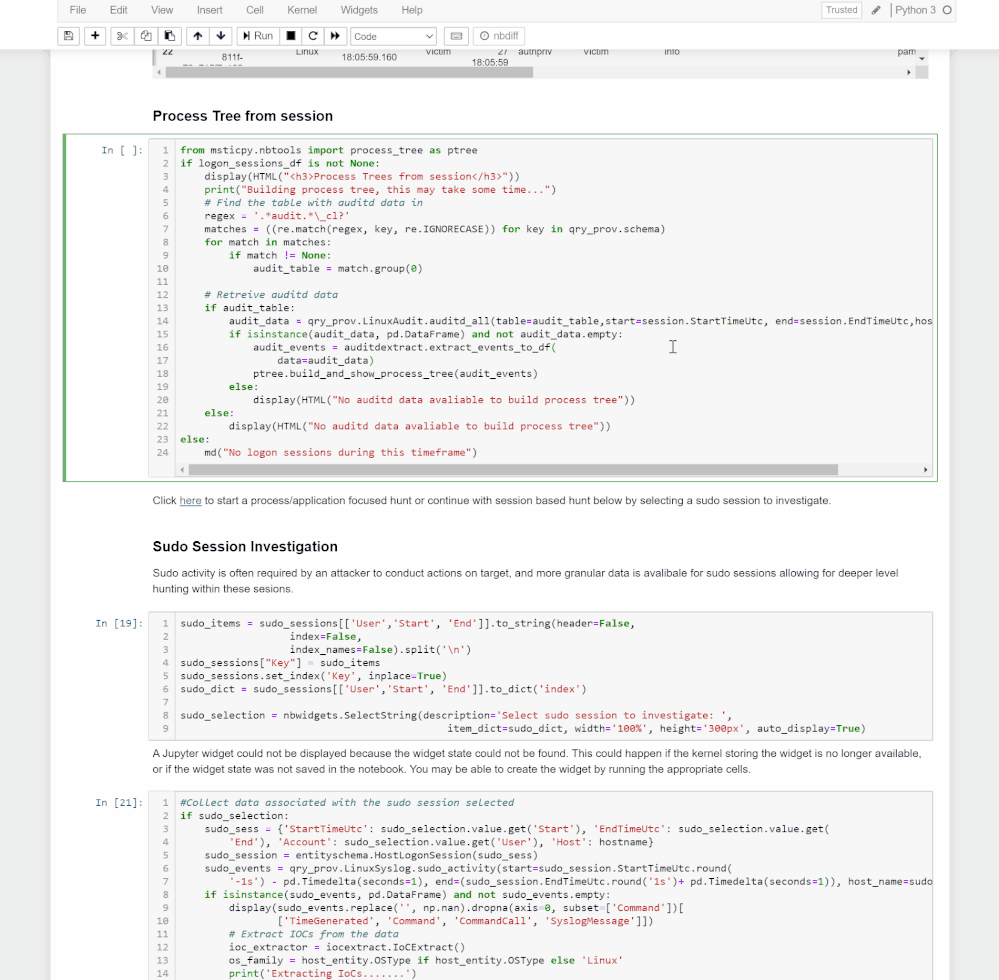Click the 'No logon sessions during this timeframe' line
The height and width of the screenshot is (980, 999).
tap(340, 452)
